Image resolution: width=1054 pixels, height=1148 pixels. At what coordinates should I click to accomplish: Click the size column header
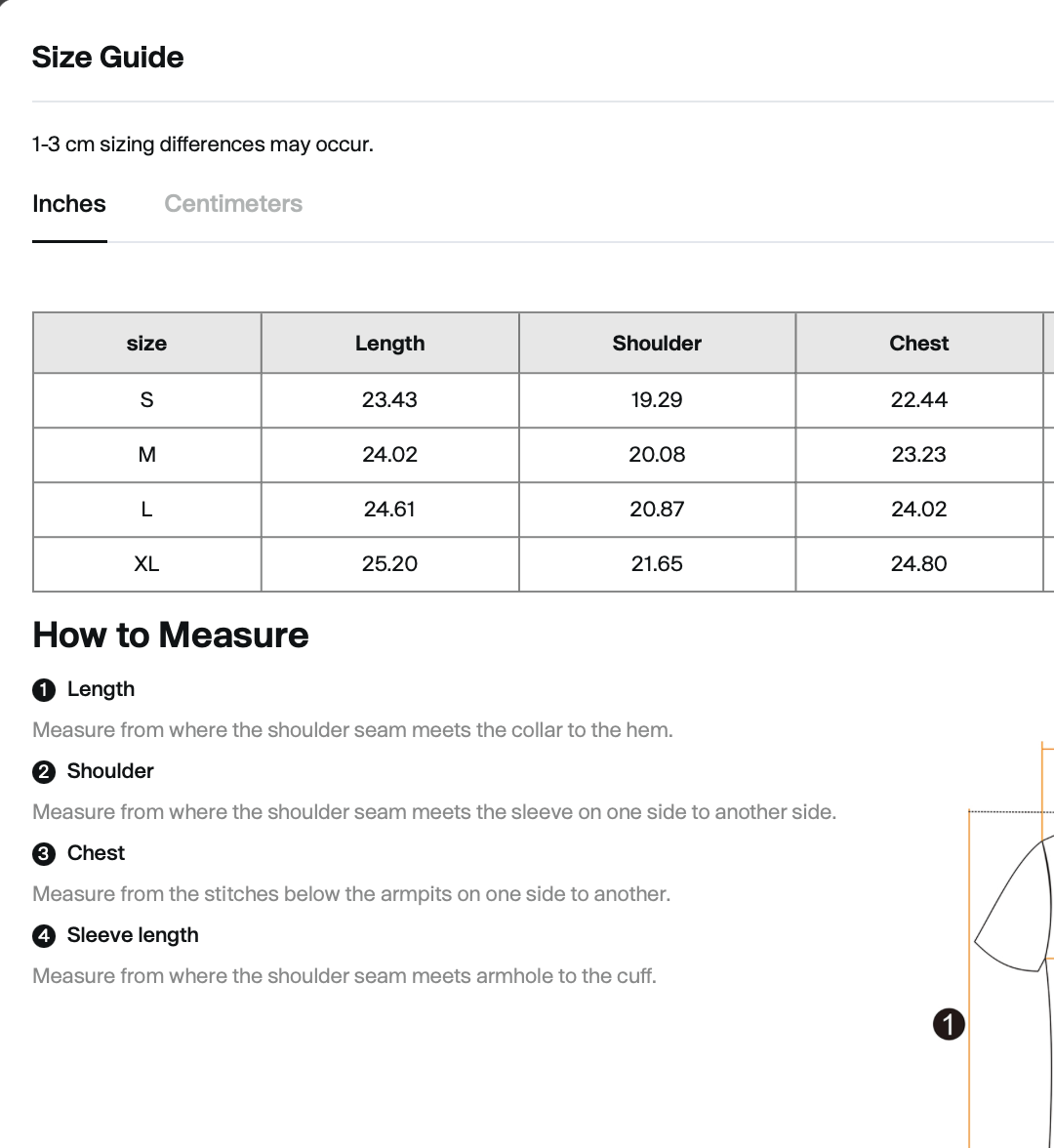[x=146, y=343]
